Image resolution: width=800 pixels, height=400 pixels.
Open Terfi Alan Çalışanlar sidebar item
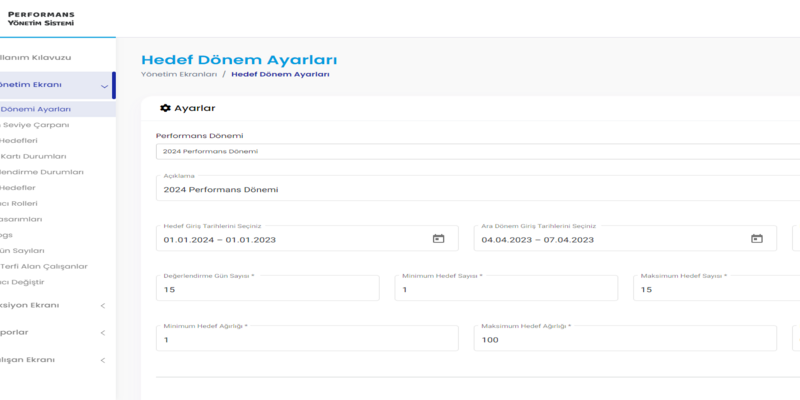[x=44, y=266]
